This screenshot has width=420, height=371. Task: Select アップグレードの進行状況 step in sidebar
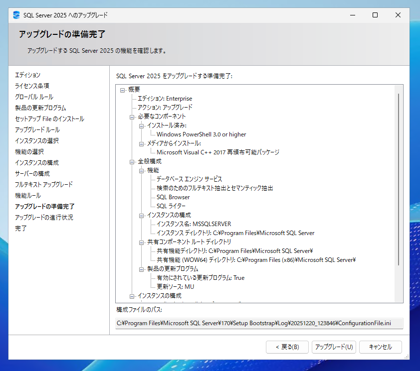coord(44,218)
